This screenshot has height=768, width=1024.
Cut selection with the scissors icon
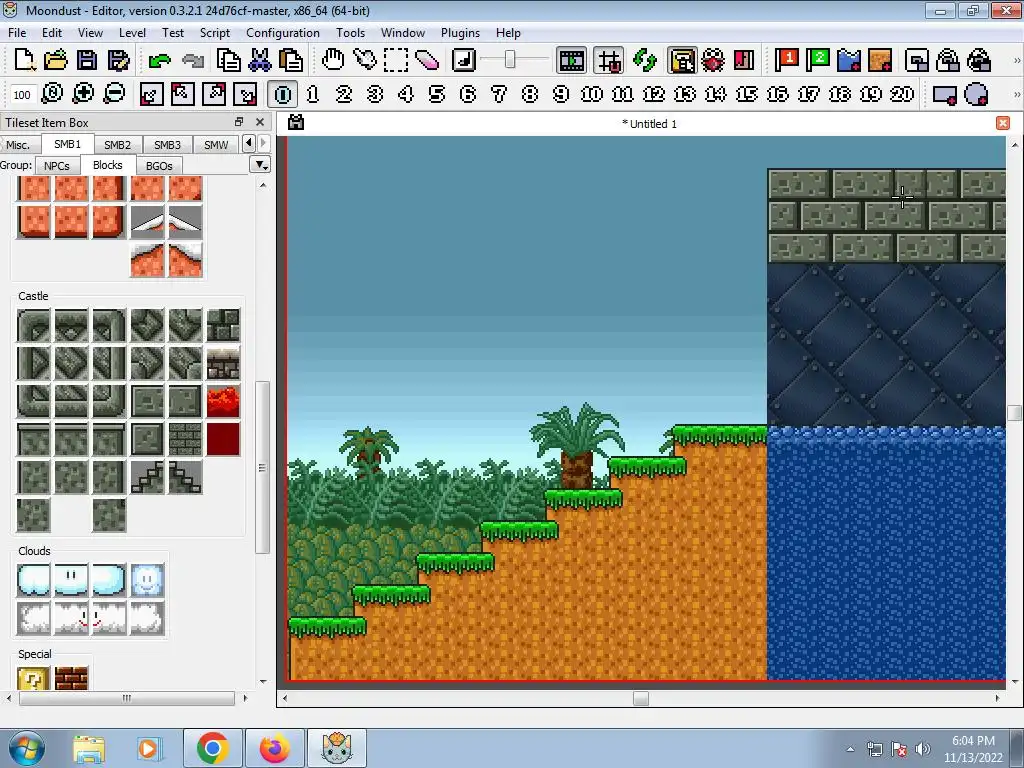(260, 60)
